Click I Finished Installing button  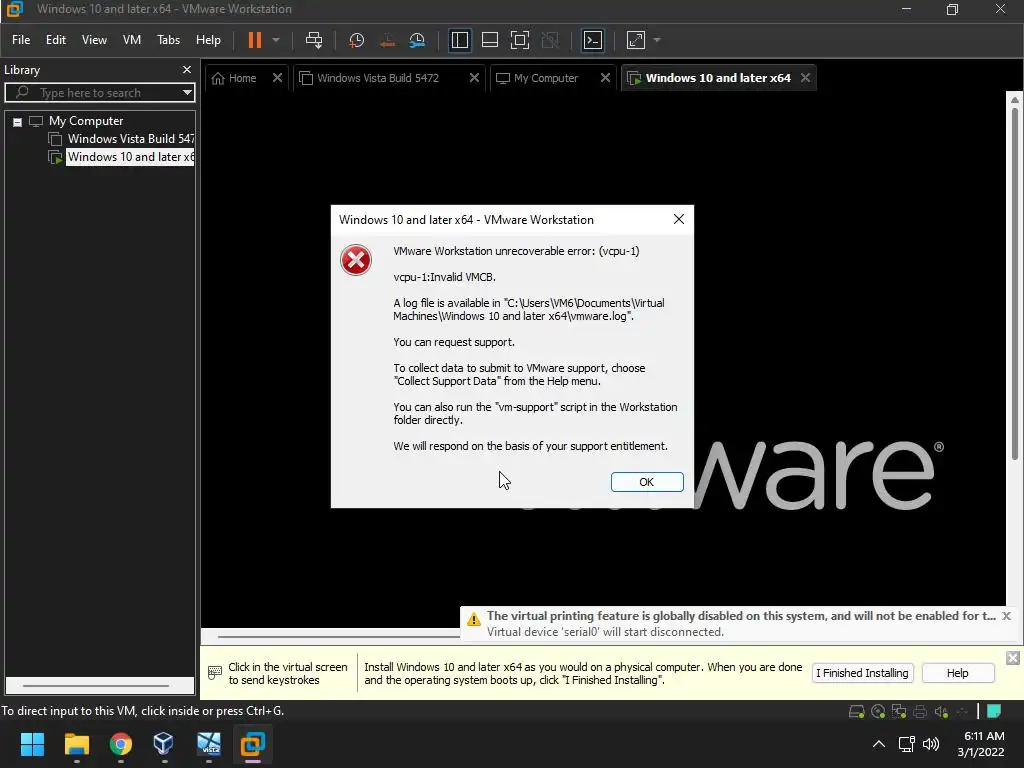(x=862, y=673)
